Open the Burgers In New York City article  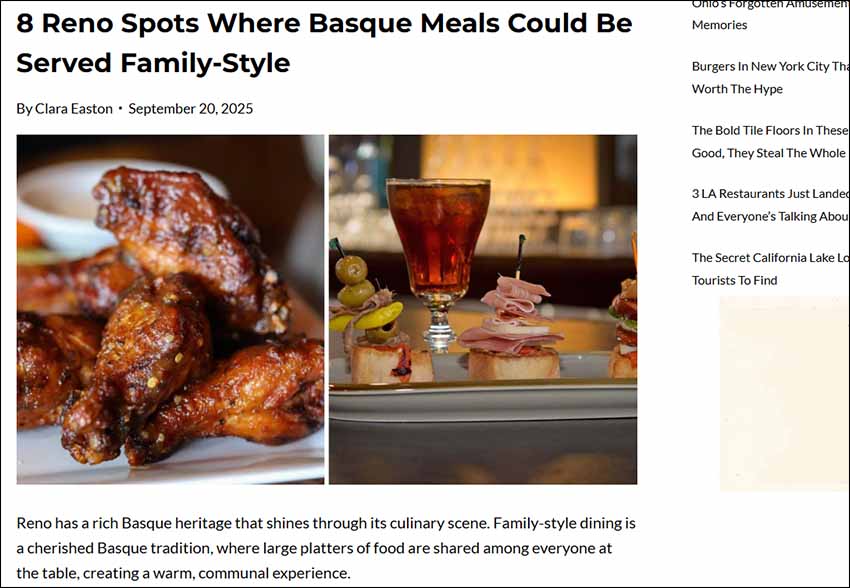pos(770,77)
